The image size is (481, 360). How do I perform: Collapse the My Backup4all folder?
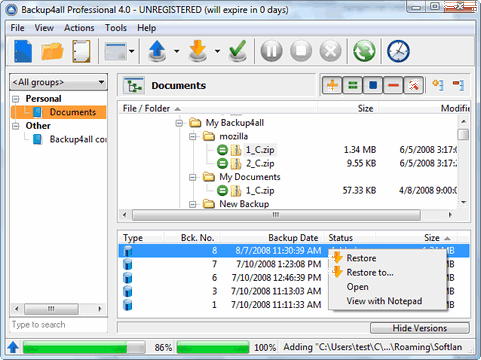pos(179,123)
